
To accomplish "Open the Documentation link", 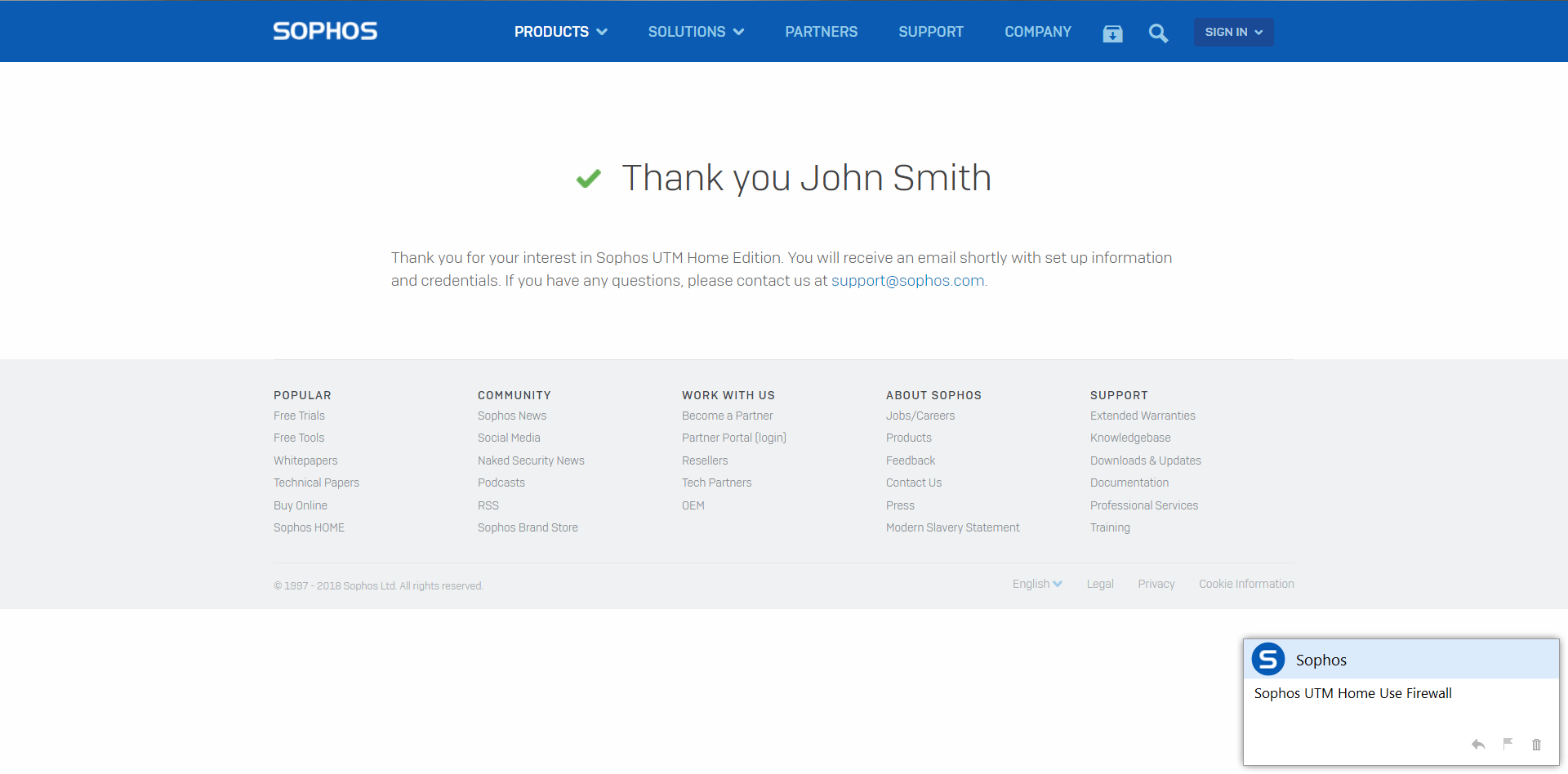I will [x=1129, y=483].
